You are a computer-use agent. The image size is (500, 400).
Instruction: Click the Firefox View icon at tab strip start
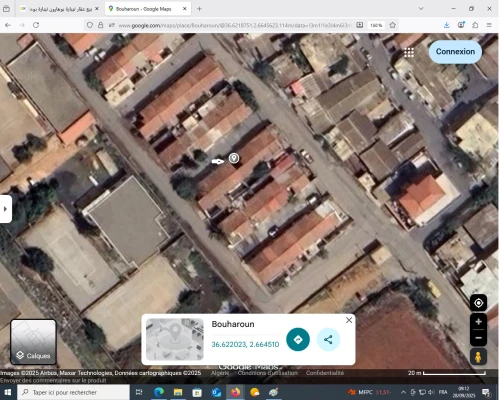[6, 9]
